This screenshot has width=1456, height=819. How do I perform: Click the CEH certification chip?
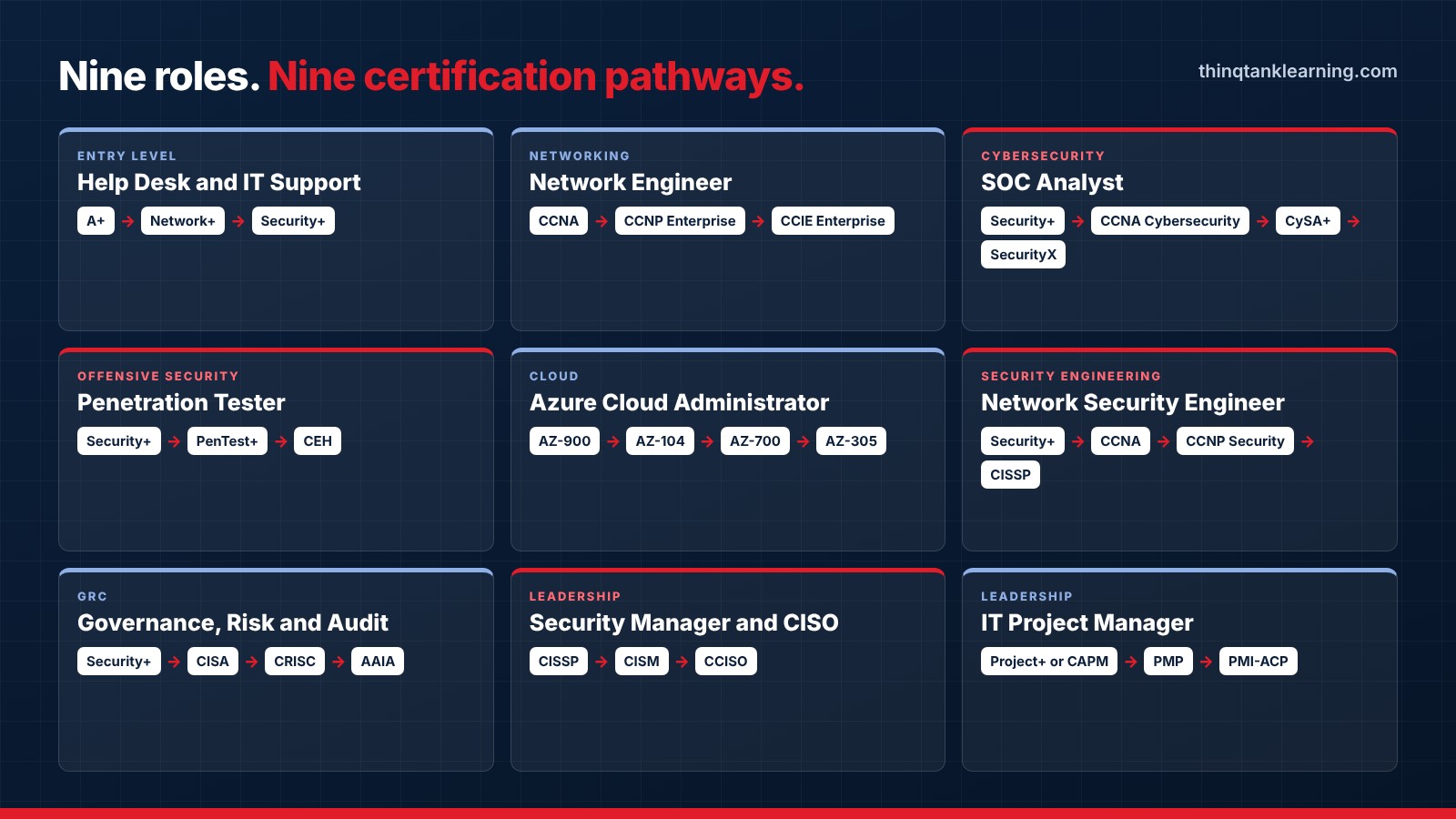(x=318, y=441)
